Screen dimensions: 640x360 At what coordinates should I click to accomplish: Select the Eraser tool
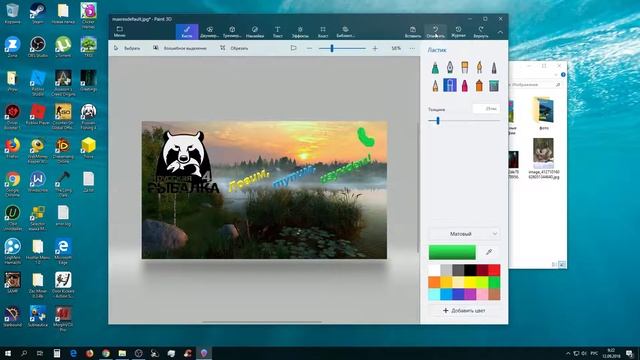click(450, 85)
